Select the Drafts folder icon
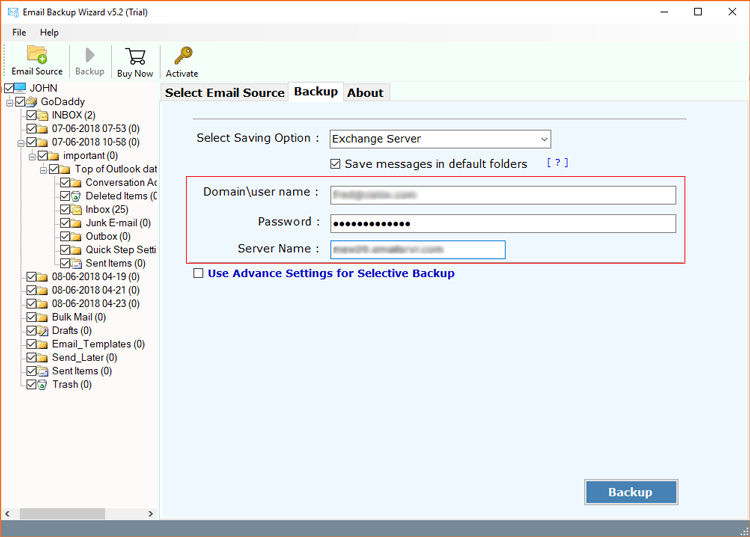This screenshot has height=537, width=750. 43,331
